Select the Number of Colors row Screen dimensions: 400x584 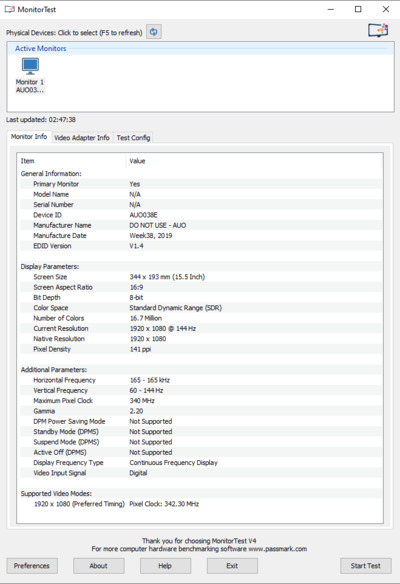[x=200, y=318]
